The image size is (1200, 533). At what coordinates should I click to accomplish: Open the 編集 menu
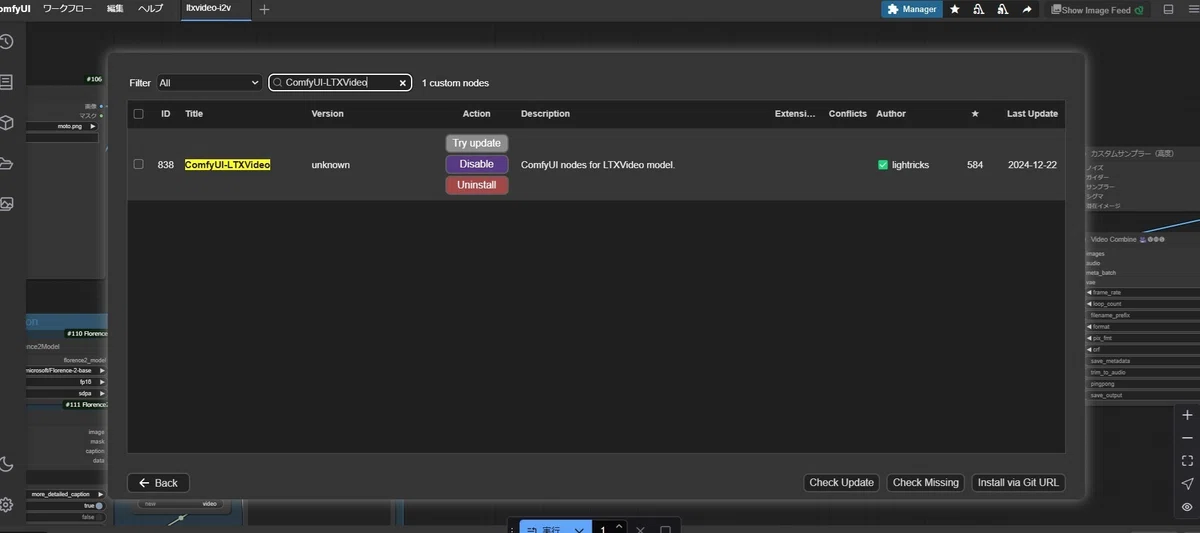[x=116, y=9]
